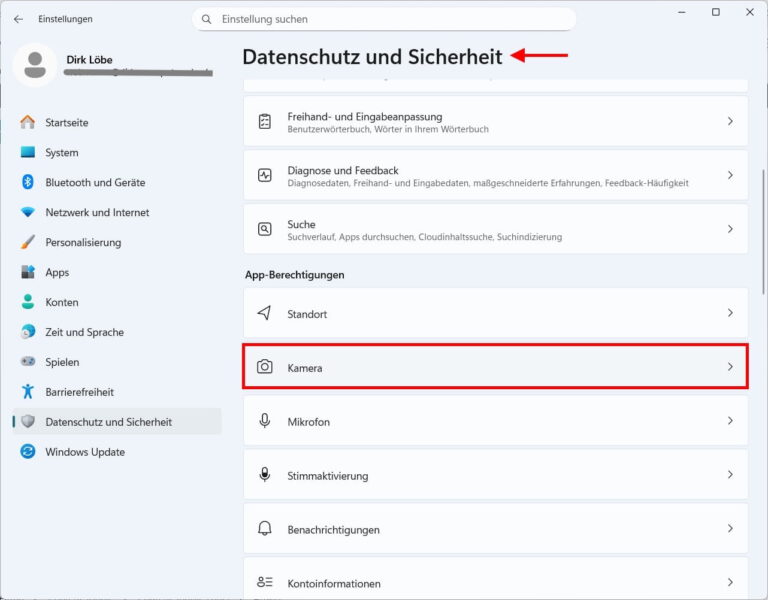Expand Diagnose und Feedback chevron
Image resolution: width=768 pixels, height=600 pixels.
730,175
